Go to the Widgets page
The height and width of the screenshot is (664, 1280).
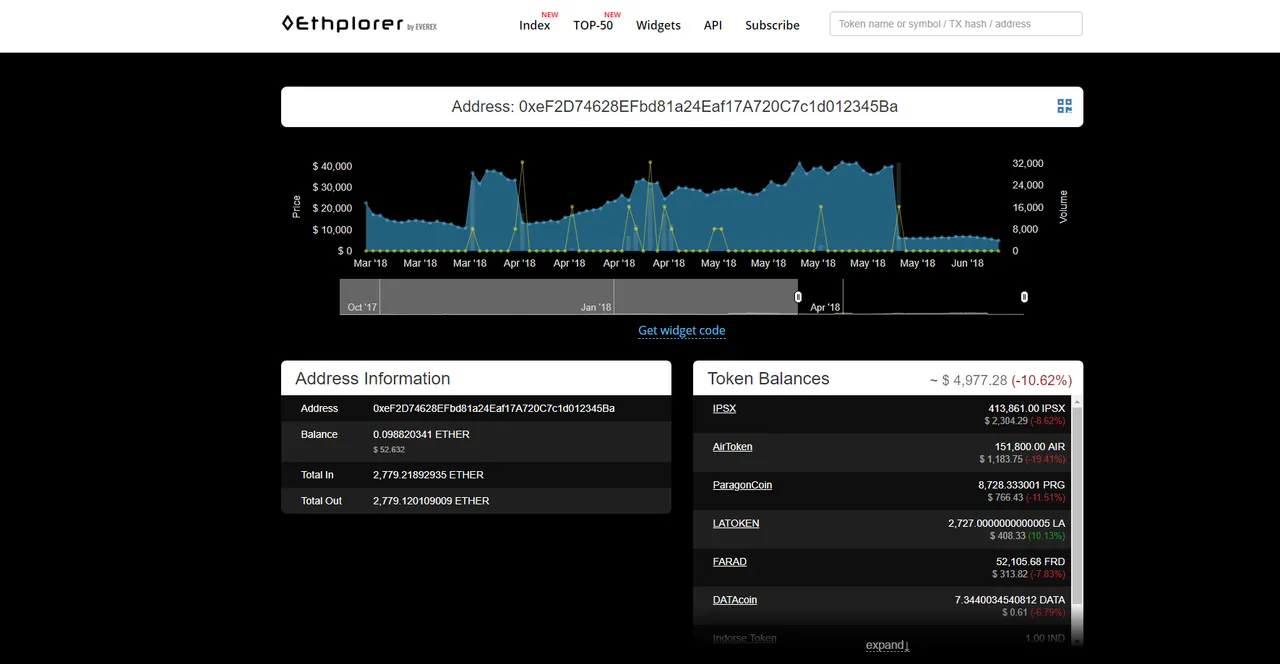click(658, 25)
